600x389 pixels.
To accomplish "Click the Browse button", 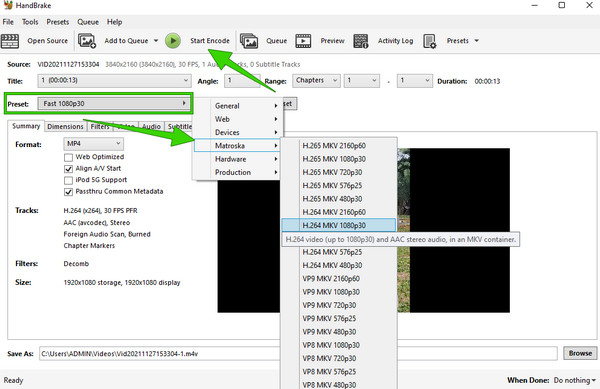I will coord(580,353).
